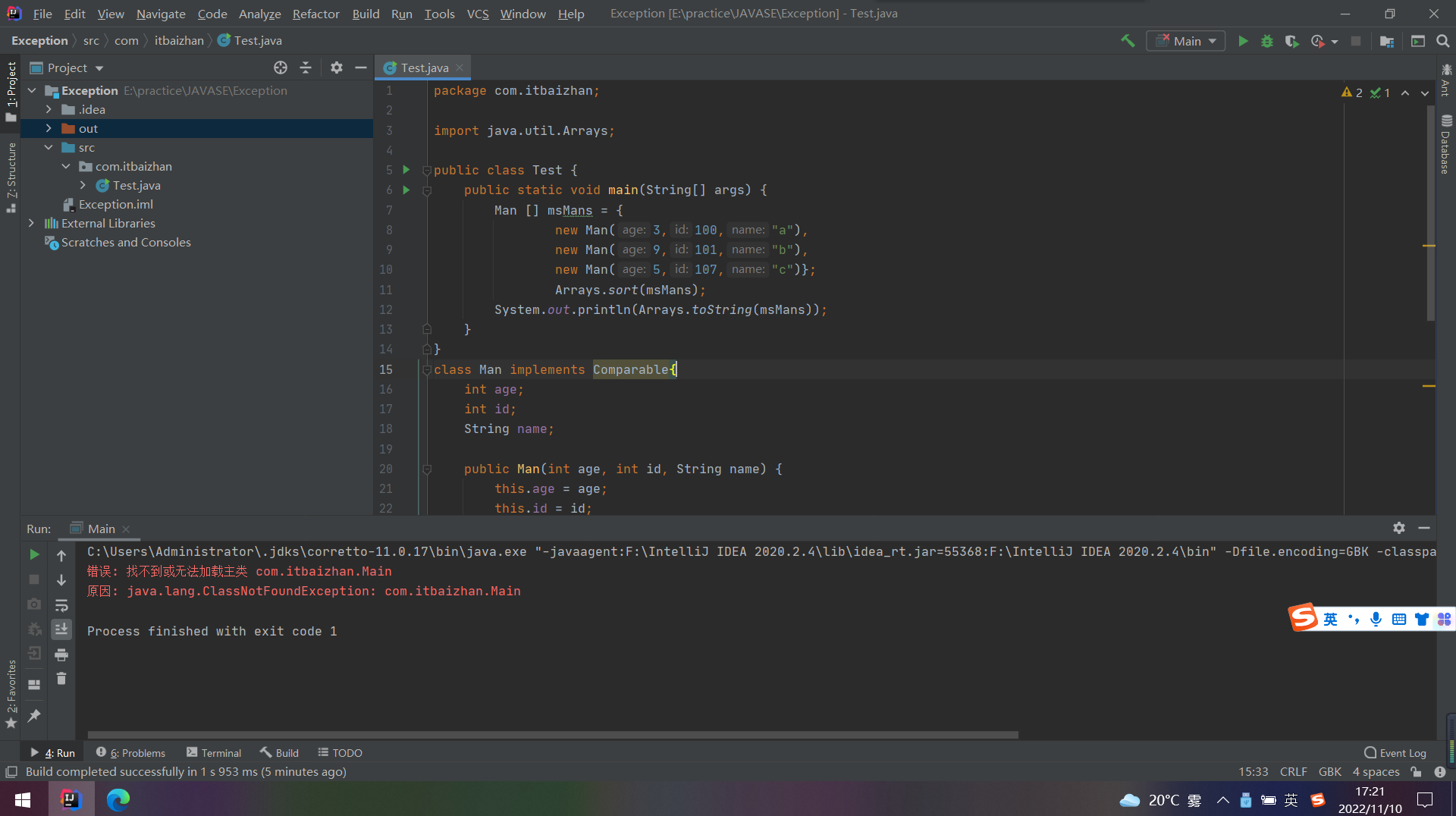Close the Main run tab
1456x816 pixels.
pyautogui.click(x=127, y=529)
